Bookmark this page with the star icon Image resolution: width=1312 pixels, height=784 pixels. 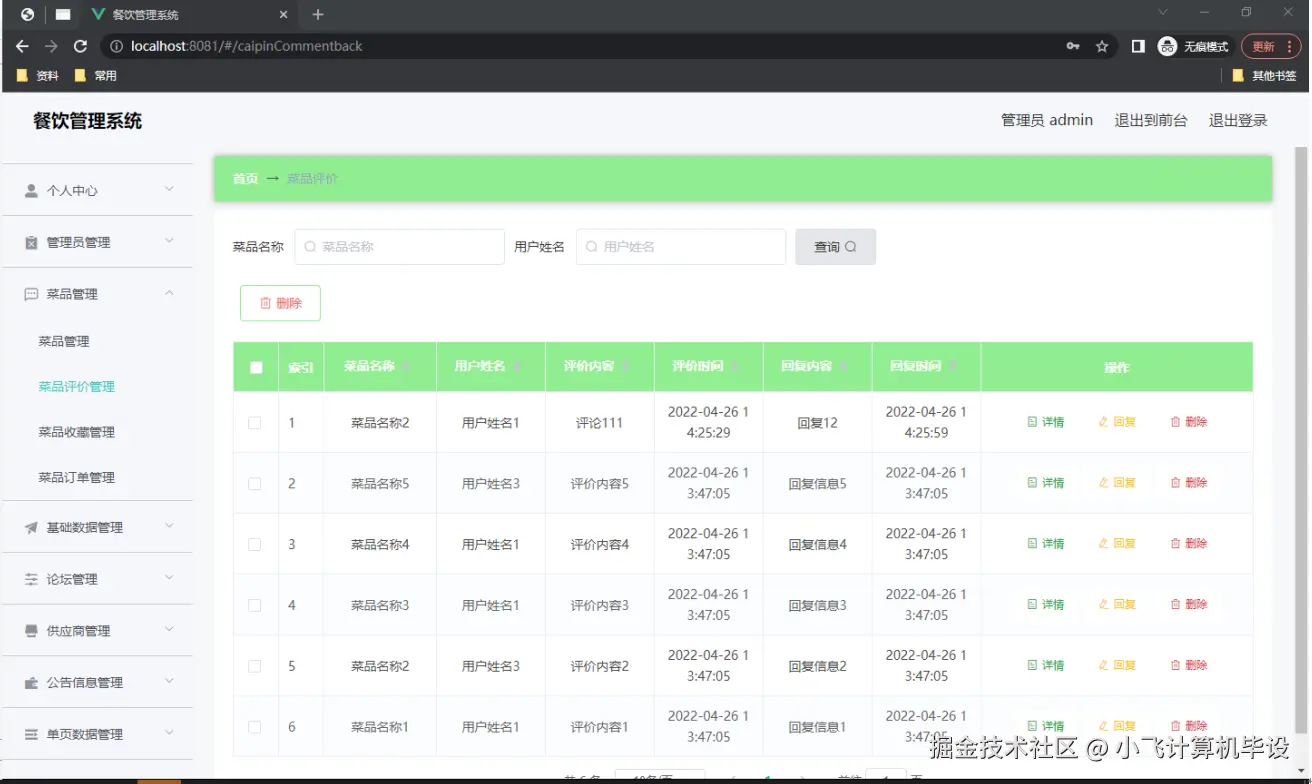point(1102,46)
